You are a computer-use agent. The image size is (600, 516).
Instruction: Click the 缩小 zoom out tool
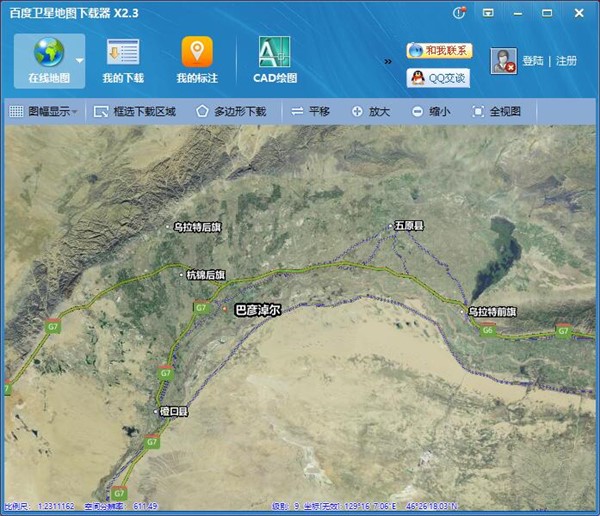point(431,112)
